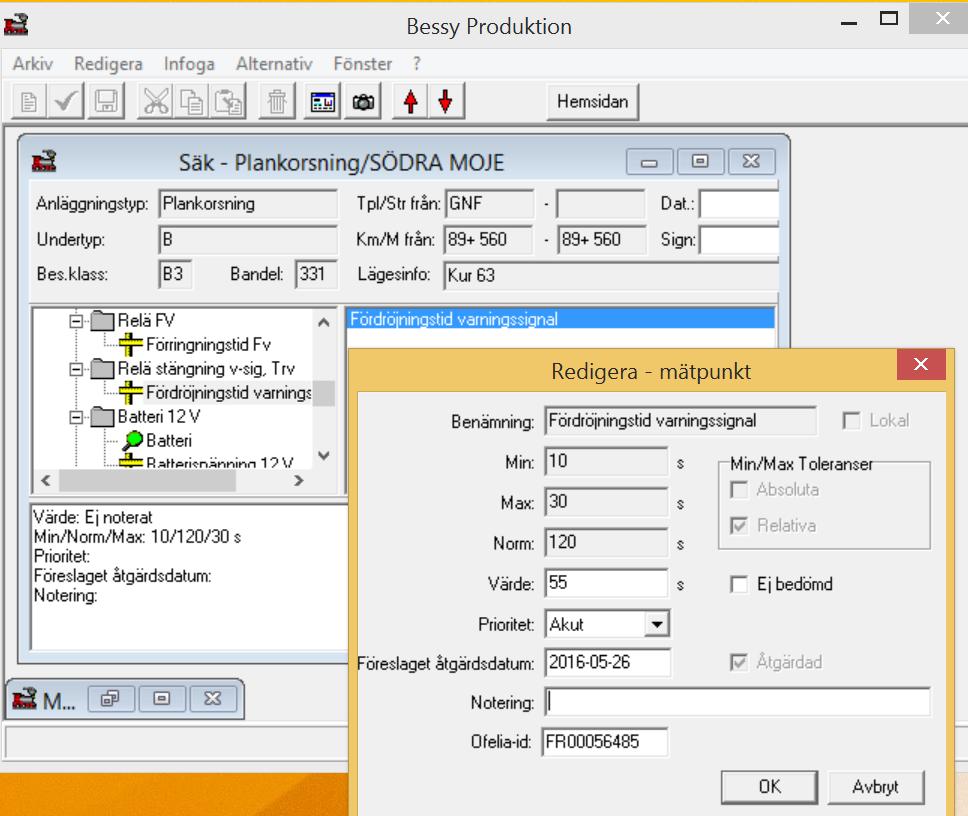Click the tree scroll up arrow
Viewport: 968px width, 816px height.
pos(323,322)
